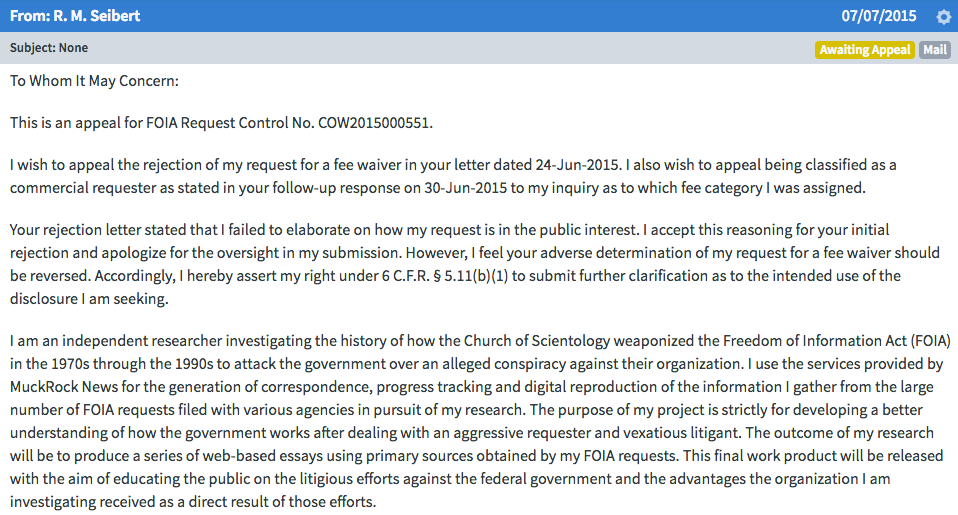Click the word From: in the blue header
The height and width of the screenshot is (515, 958).
29,16
